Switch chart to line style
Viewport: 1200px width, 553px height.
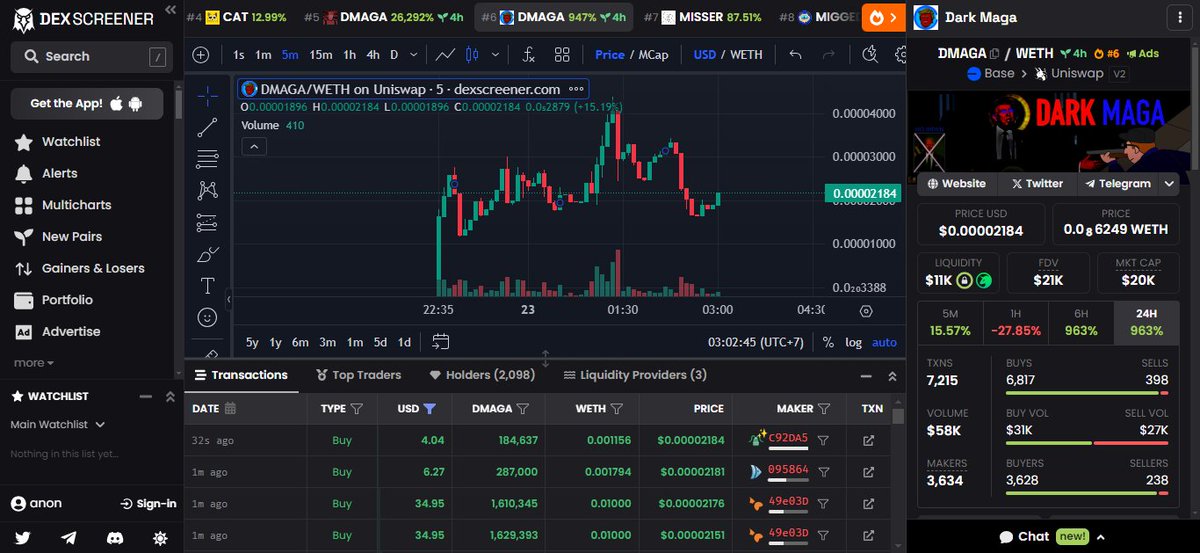(x=447, y=54)
